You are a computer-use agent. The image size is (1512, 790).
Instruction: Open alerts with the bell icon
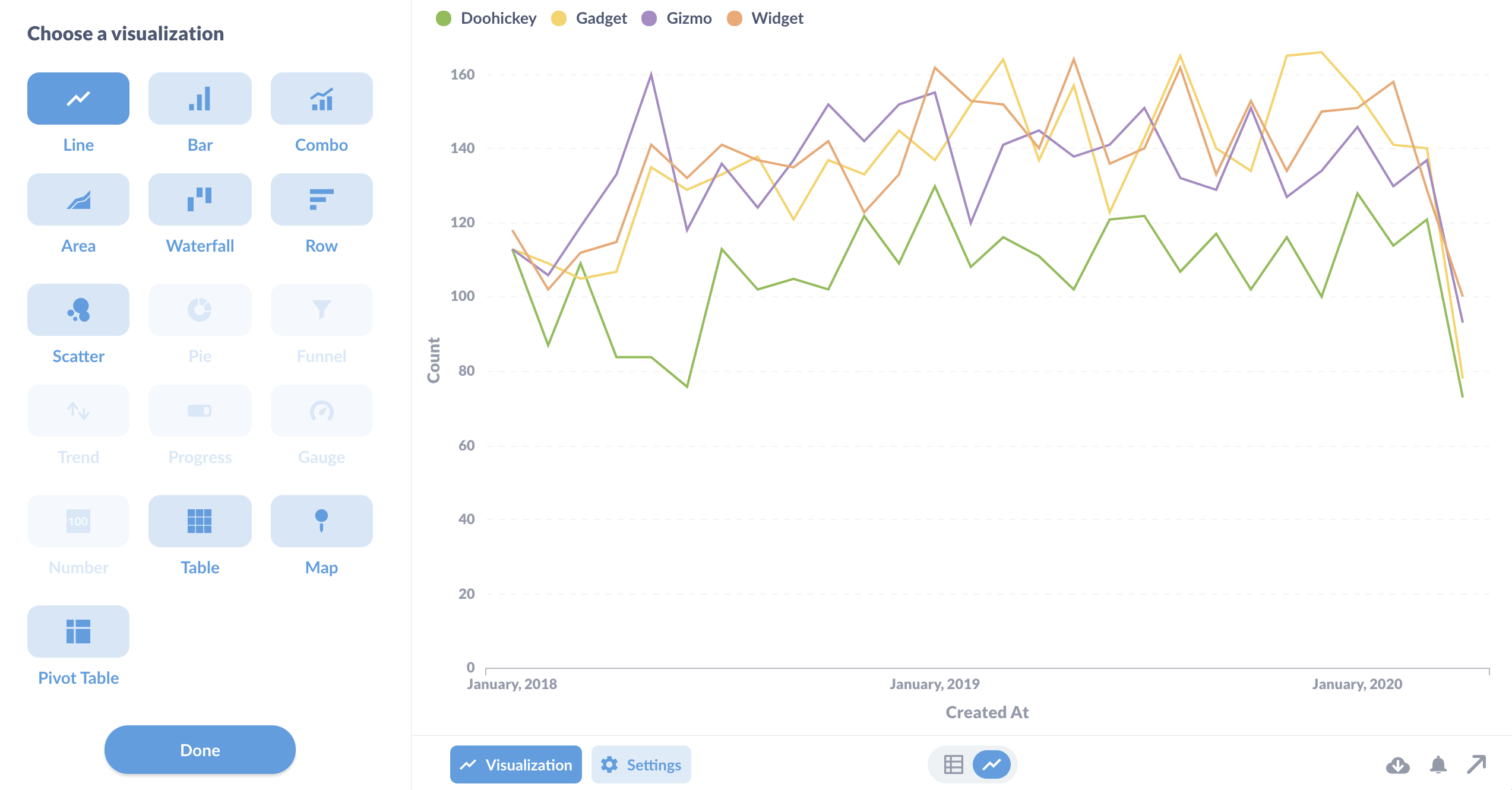(1438, 765)
